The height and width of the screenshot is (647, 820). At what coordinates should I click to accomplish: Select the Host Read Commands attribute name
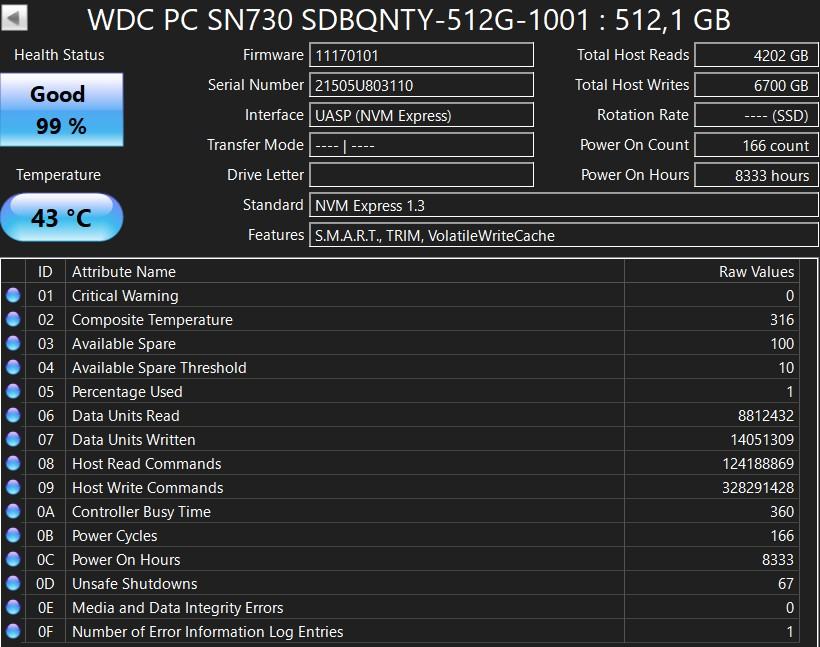tap(146, 463)
